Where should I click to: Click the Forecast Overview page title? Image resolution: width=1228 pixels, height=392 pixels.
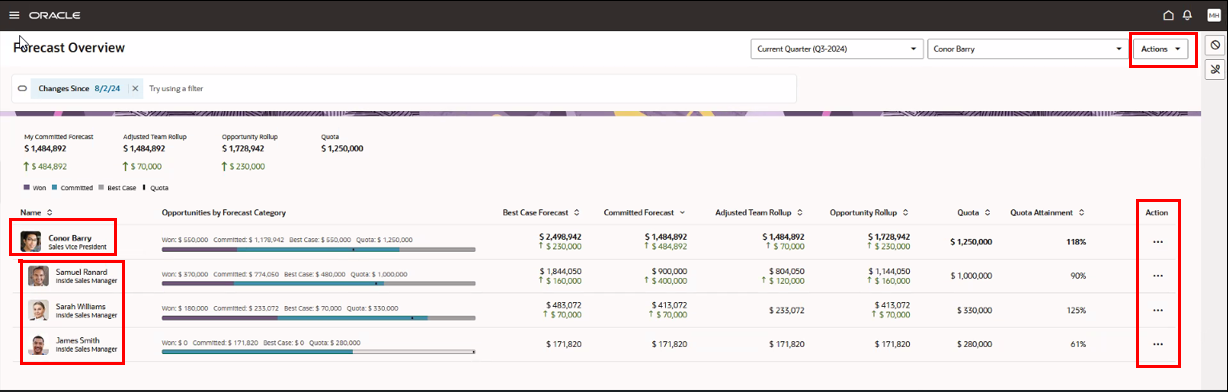[x=69, y=47]
